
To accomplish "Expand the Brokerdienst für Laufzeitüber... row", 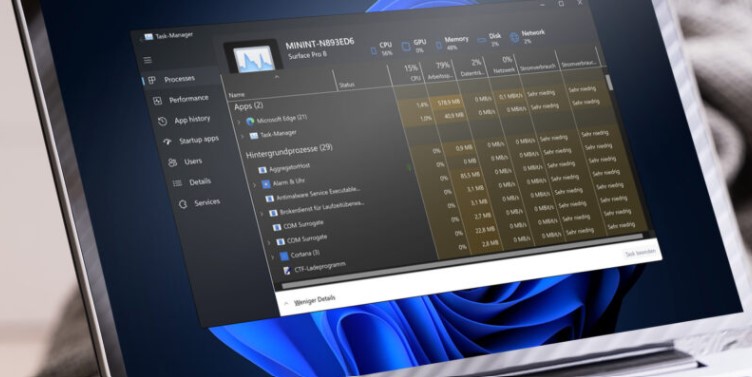I will tap(262, 213).
